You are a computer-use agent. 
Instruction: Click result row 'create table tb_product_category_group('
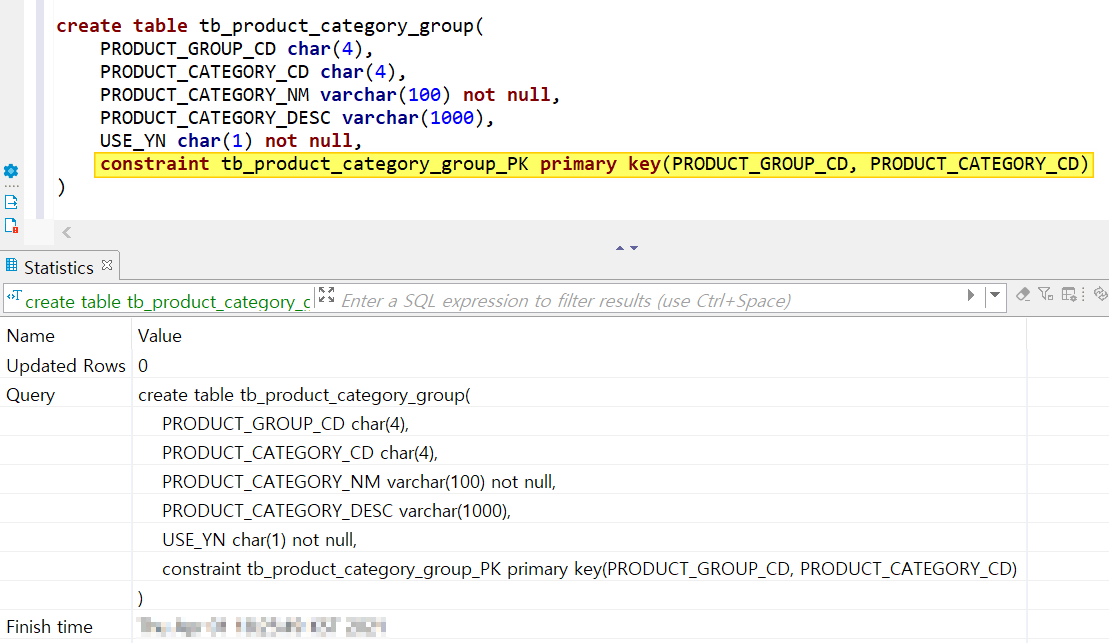point(304,395)
